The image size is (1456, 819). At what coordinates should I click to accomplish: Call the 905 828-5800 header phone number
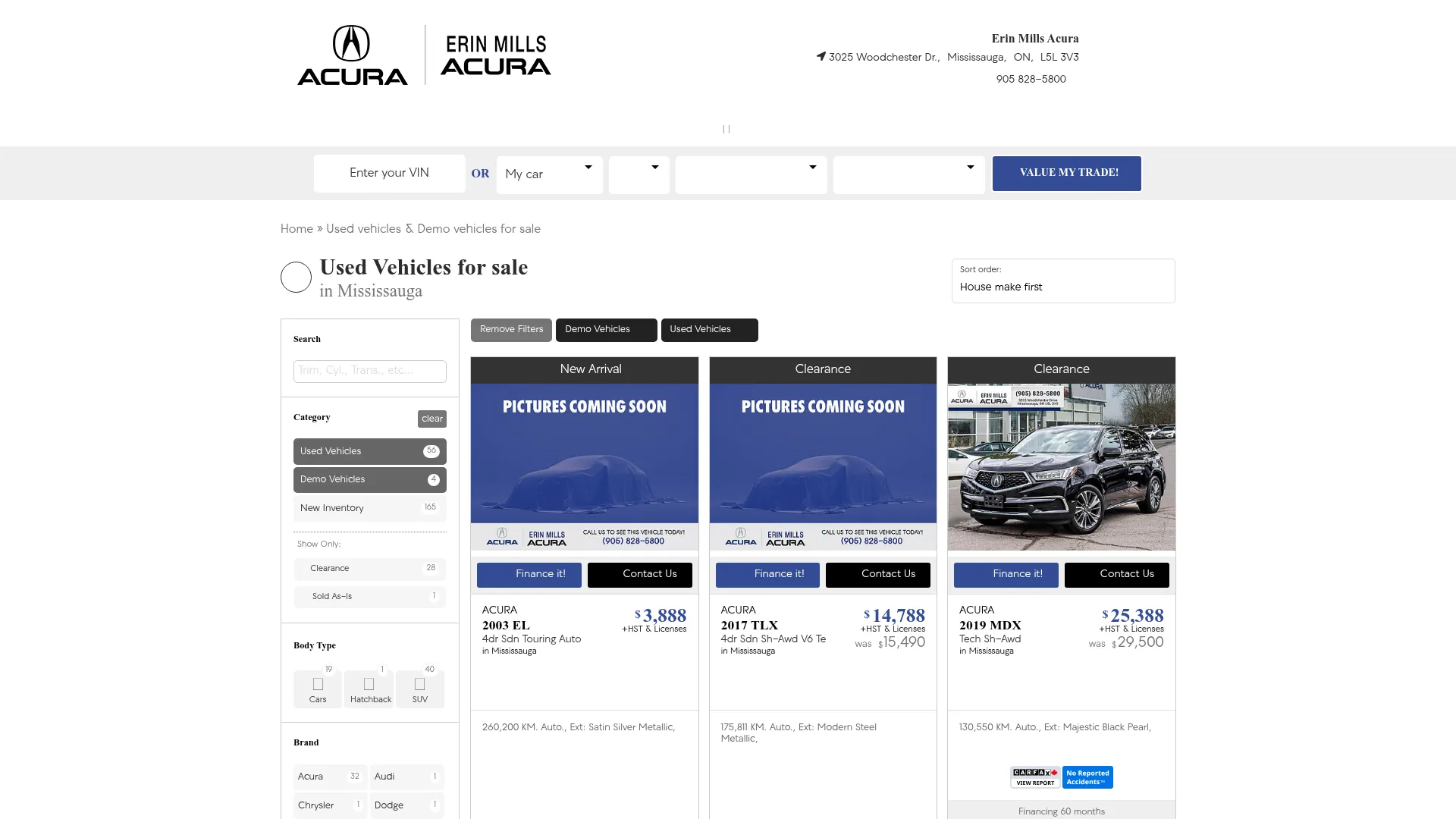(1031, 80)
